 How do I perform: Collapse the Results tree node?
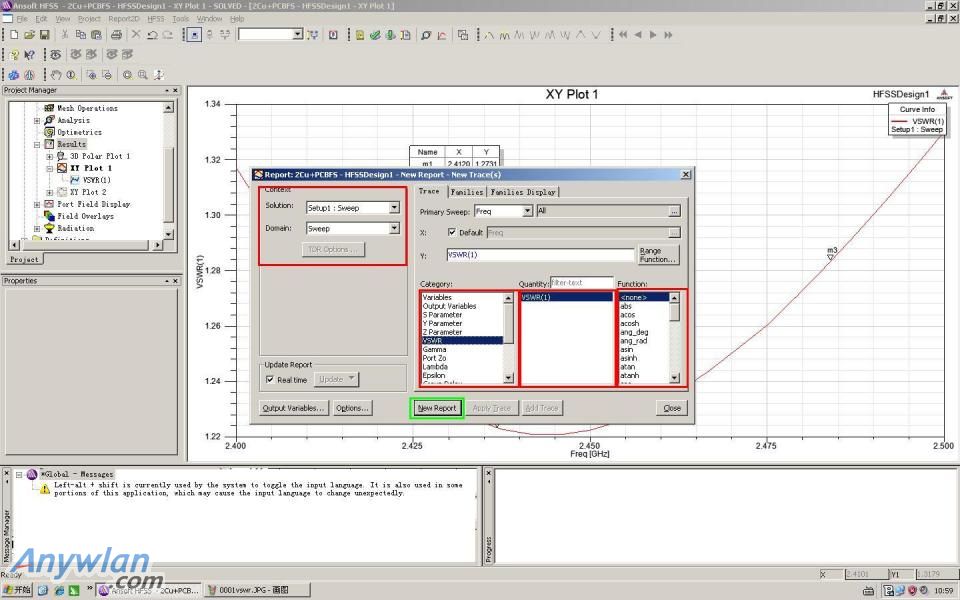coord(37,144)
